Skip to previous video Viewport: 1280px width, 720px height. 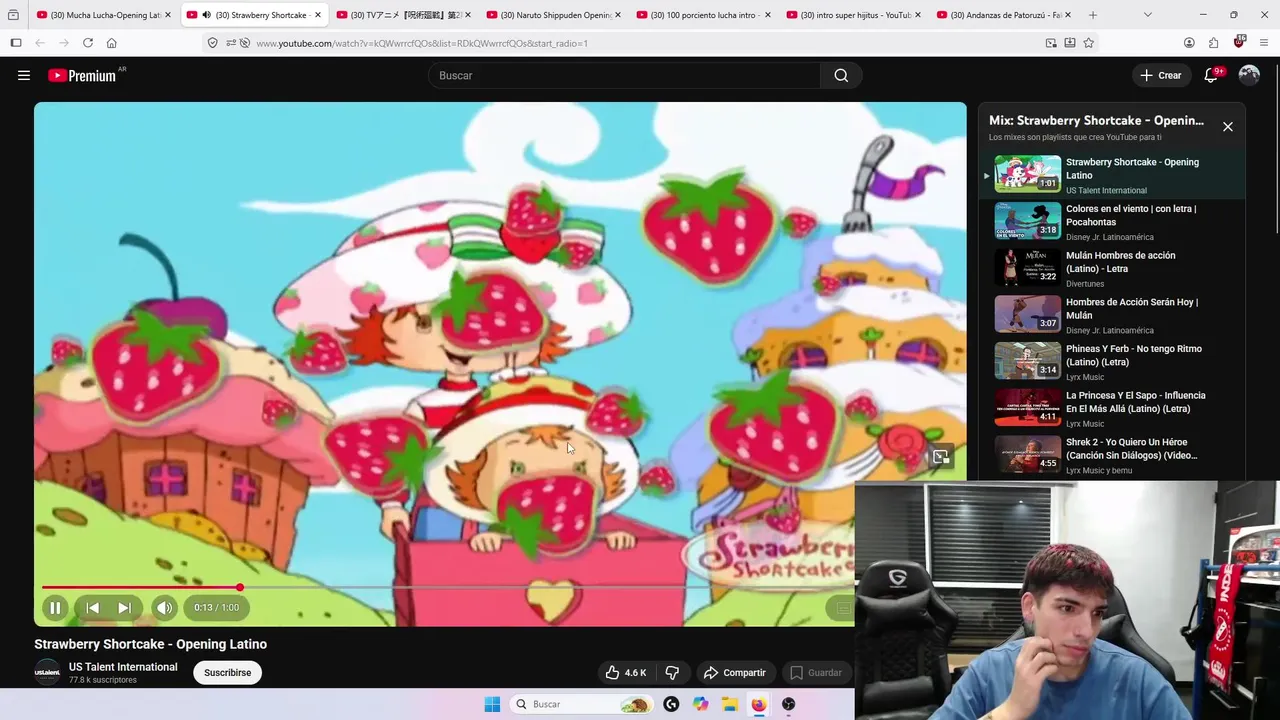[92, 607]
